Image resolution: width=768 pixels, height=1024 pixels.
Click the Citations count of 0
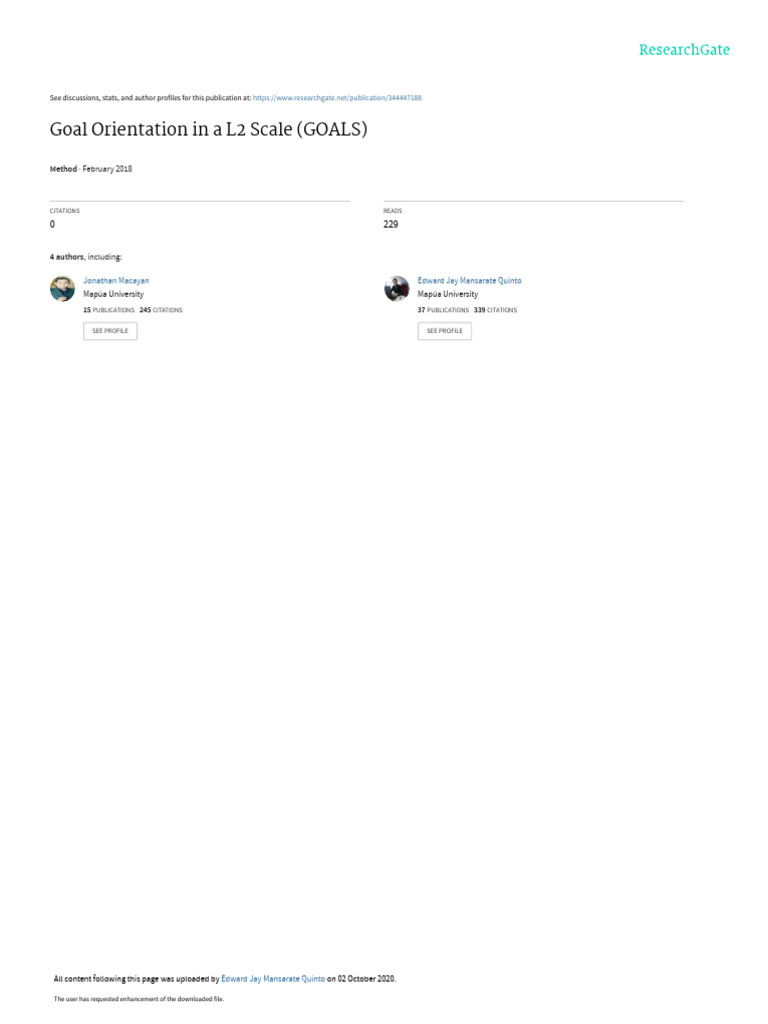[52, 224]
